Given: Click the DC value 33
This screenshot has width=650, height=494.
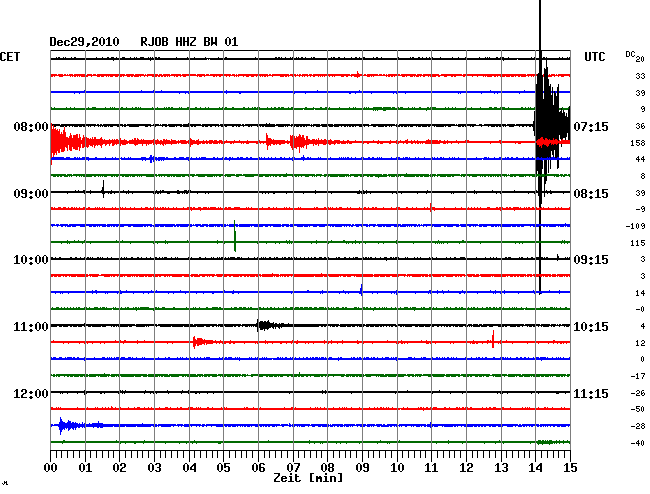Looking at the screenshot, I should 640,76.
